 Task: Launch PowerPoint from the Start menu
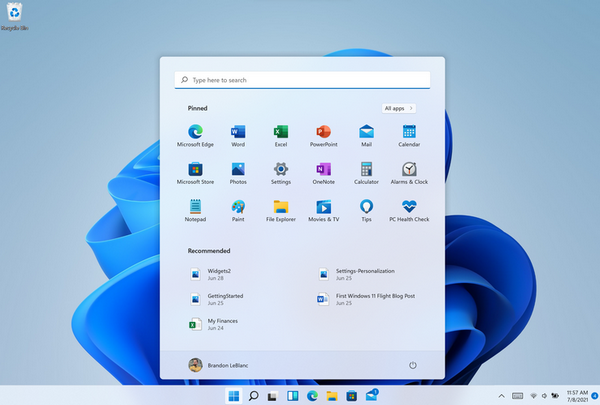click(x=323, y=133)
